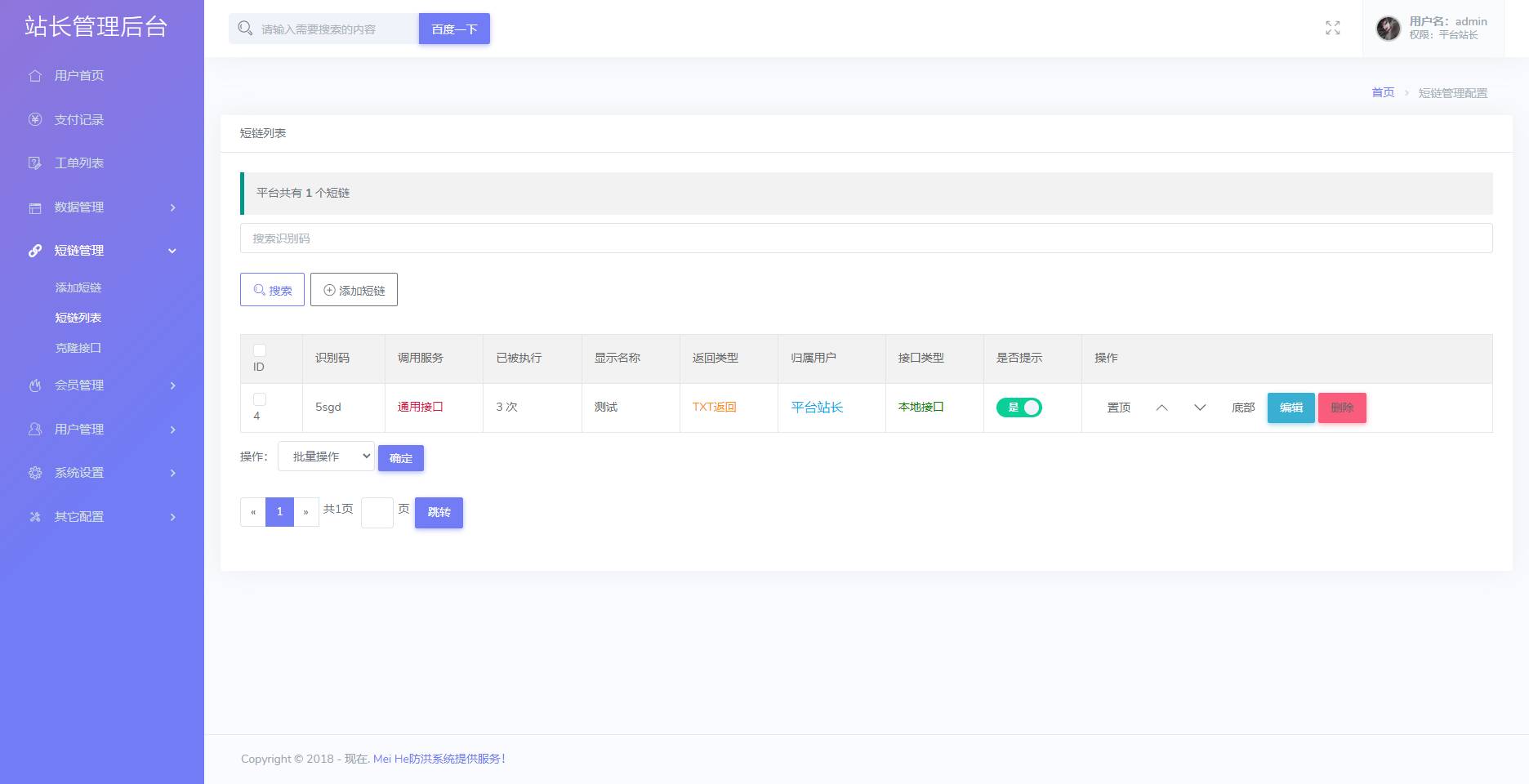Tick the checkbox for row ID 4
The image size is (1529, 784).
point(260,399)
